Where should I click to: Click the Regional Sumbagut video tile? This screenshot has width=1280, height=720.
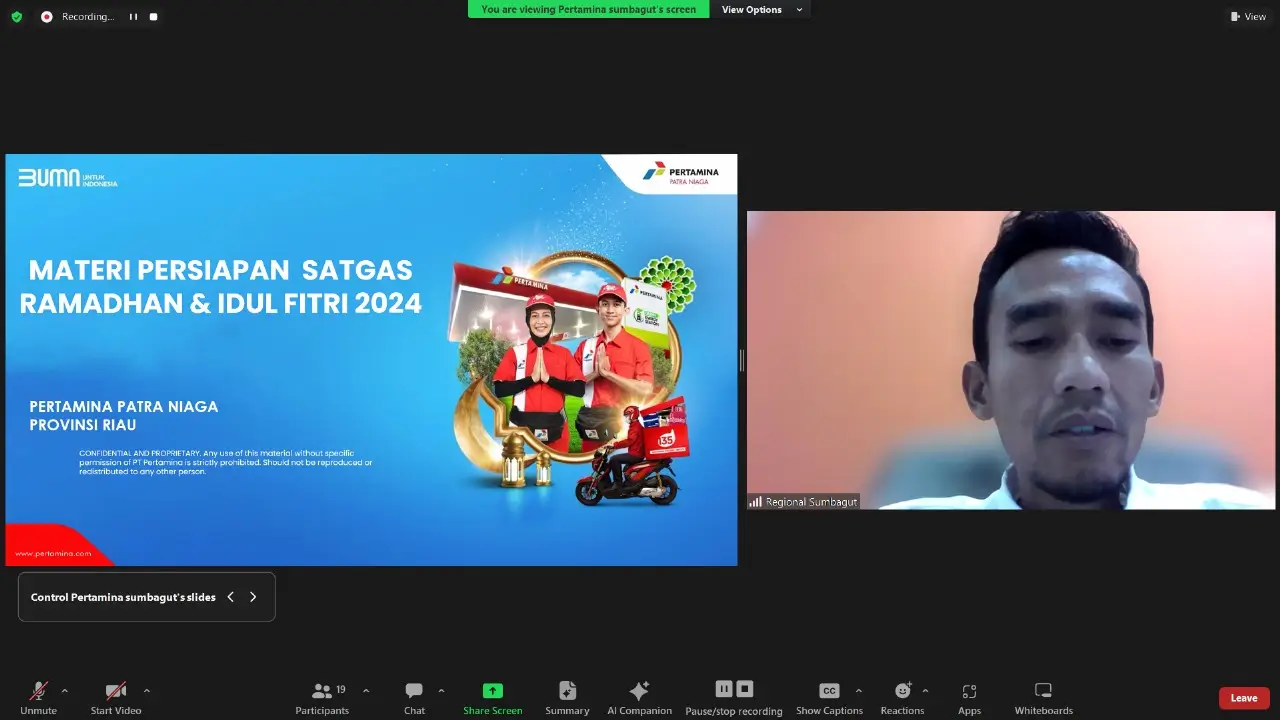tap(1011, 360)
